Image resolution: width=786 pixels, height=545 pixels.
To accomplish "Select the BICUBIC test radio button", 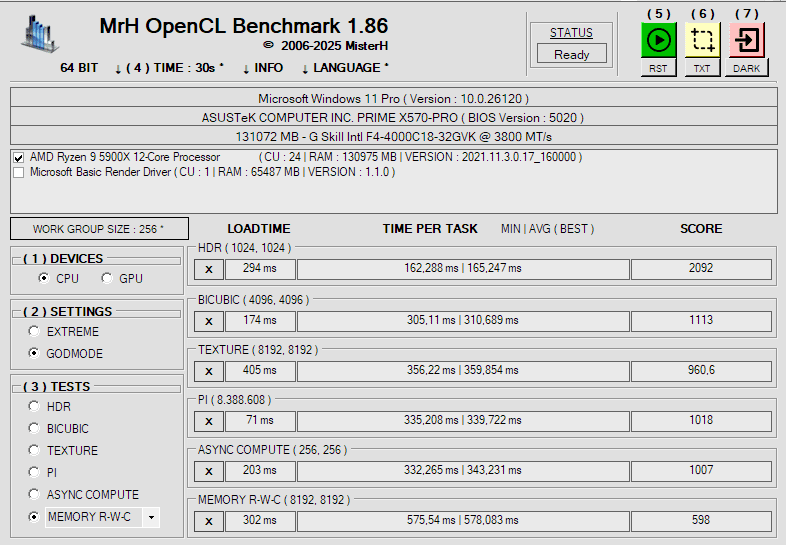I will pos(34,428).
